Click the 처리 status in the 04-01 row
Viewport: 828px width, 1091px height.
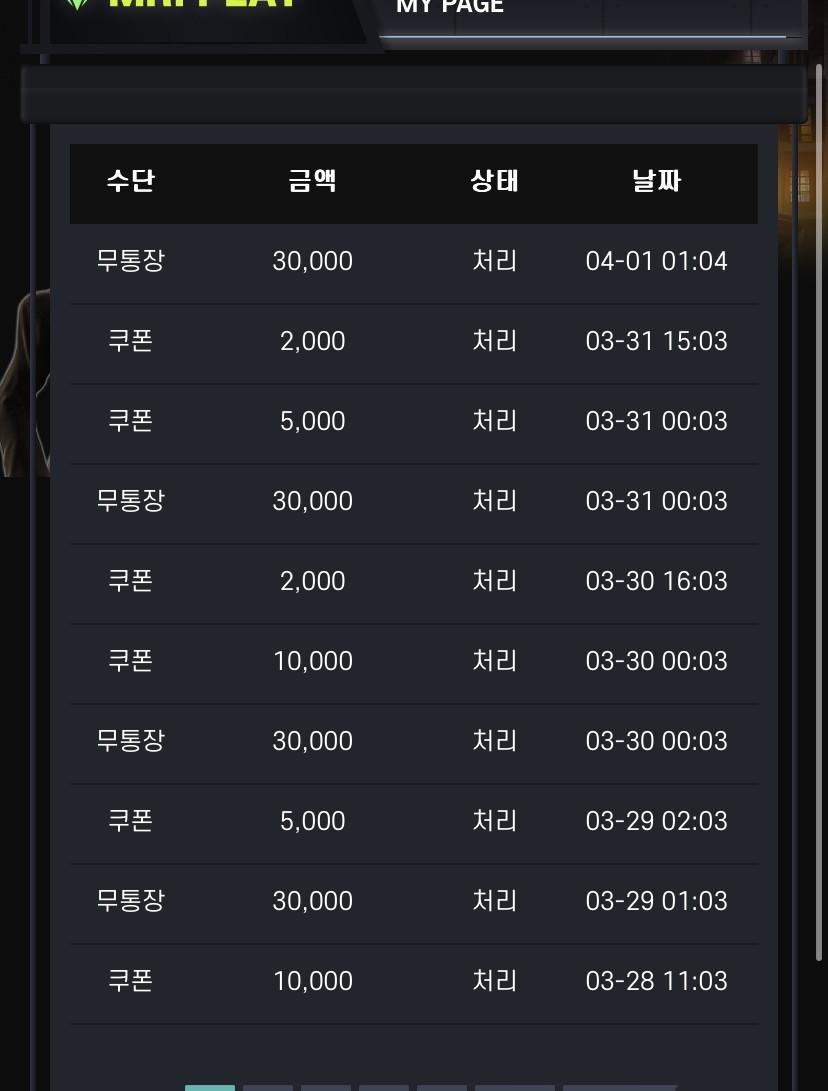[494, 261]
